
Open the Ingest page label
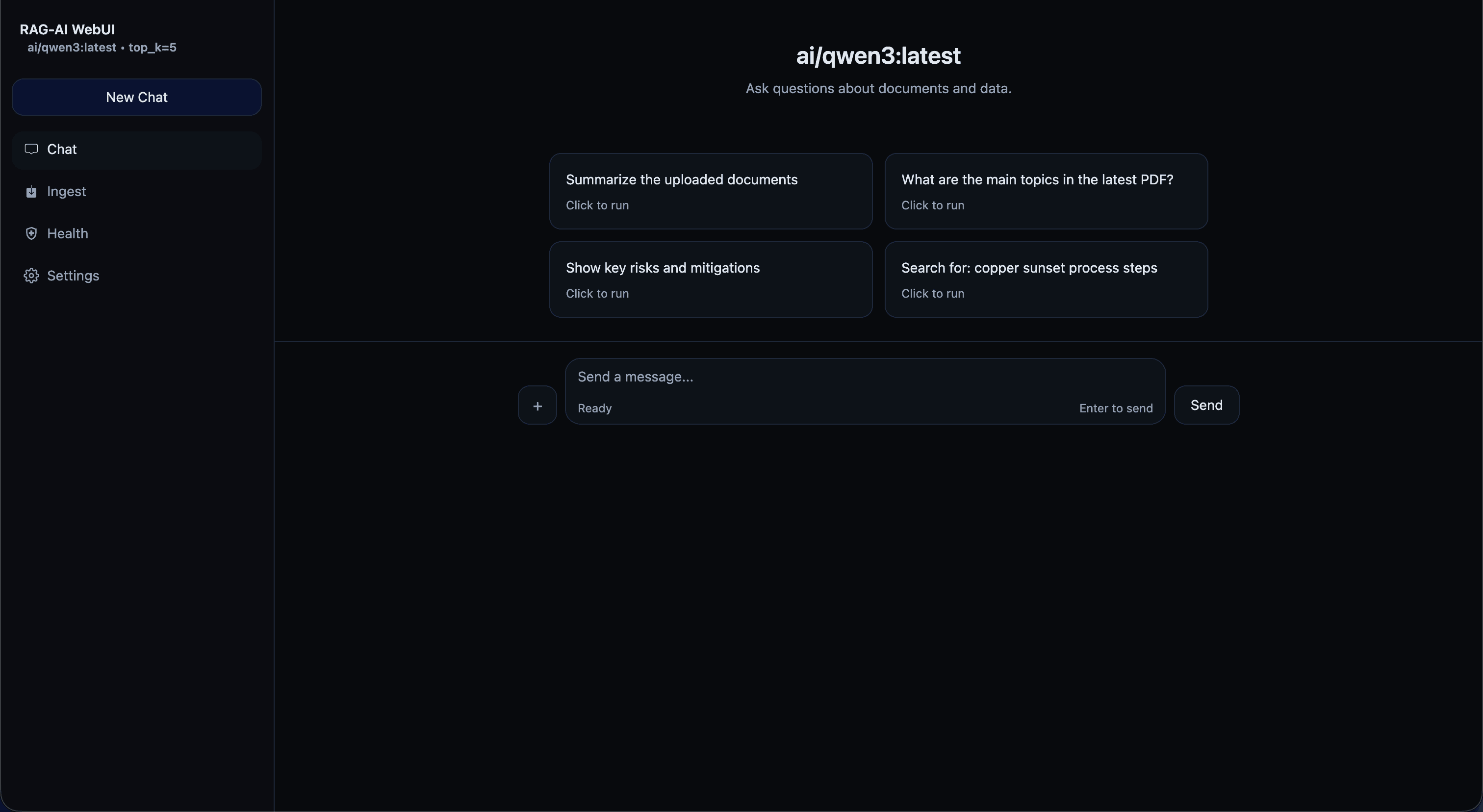tap(66, 192)
